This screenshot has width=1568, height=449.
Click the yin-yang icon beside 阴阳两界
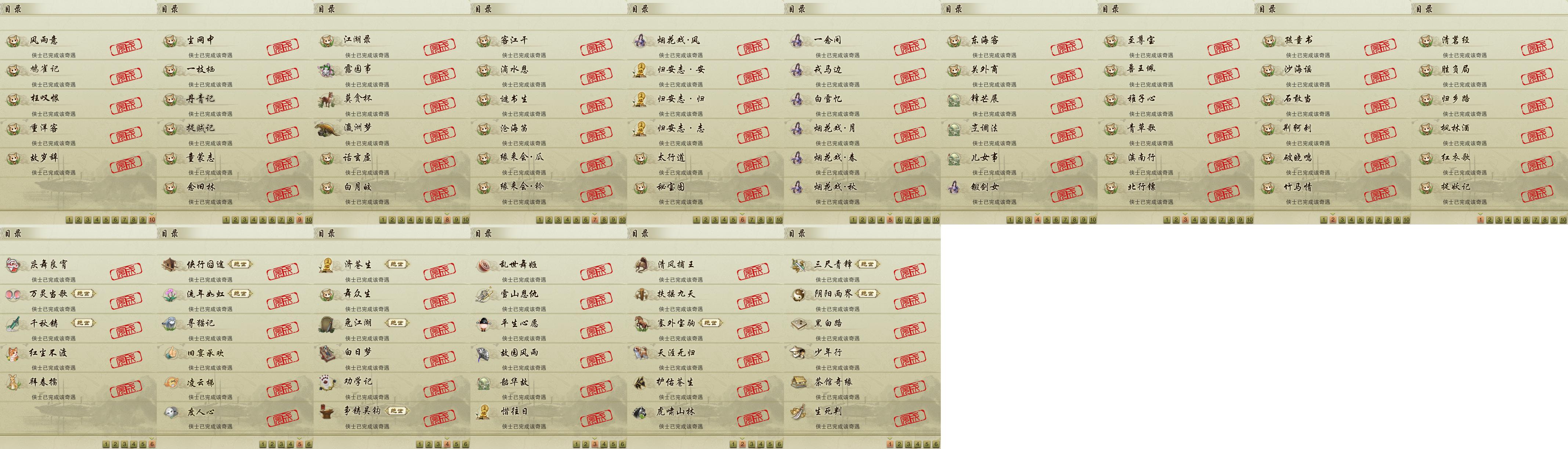[x=798, y=295]
